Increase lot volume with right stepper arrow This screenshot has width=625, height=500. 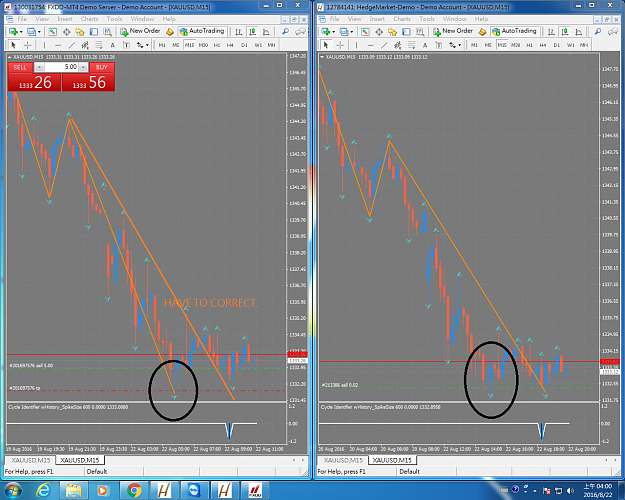click(x=83, y=67)
